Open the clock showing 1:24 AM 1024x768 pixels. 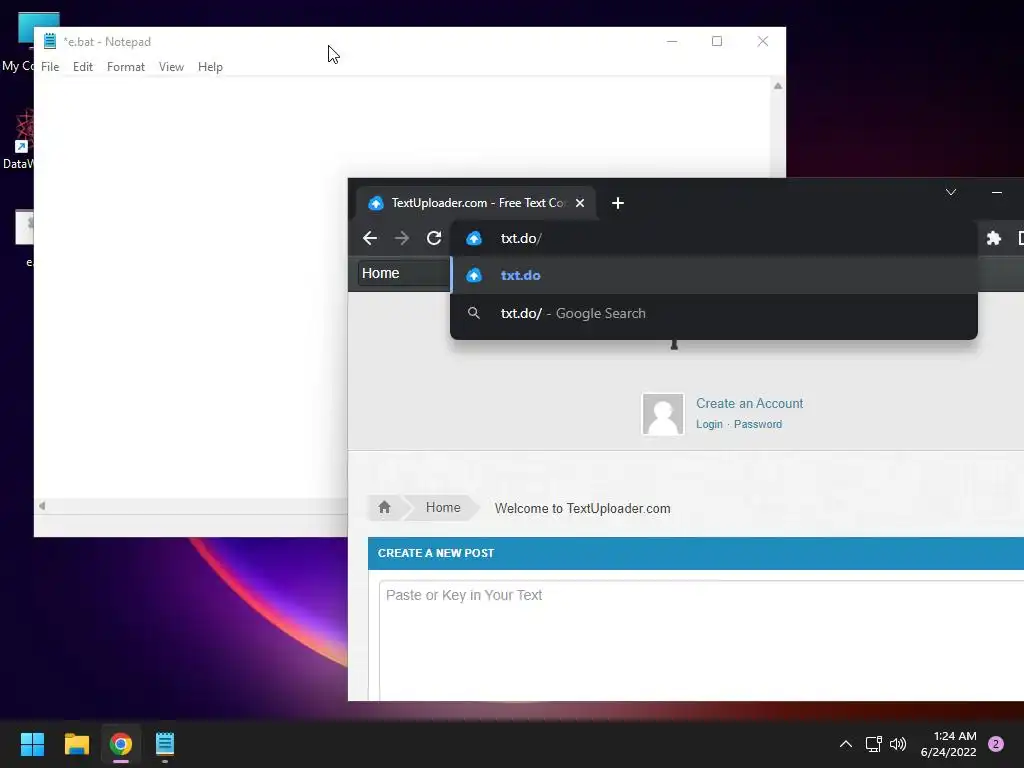[x=948, y=744]
